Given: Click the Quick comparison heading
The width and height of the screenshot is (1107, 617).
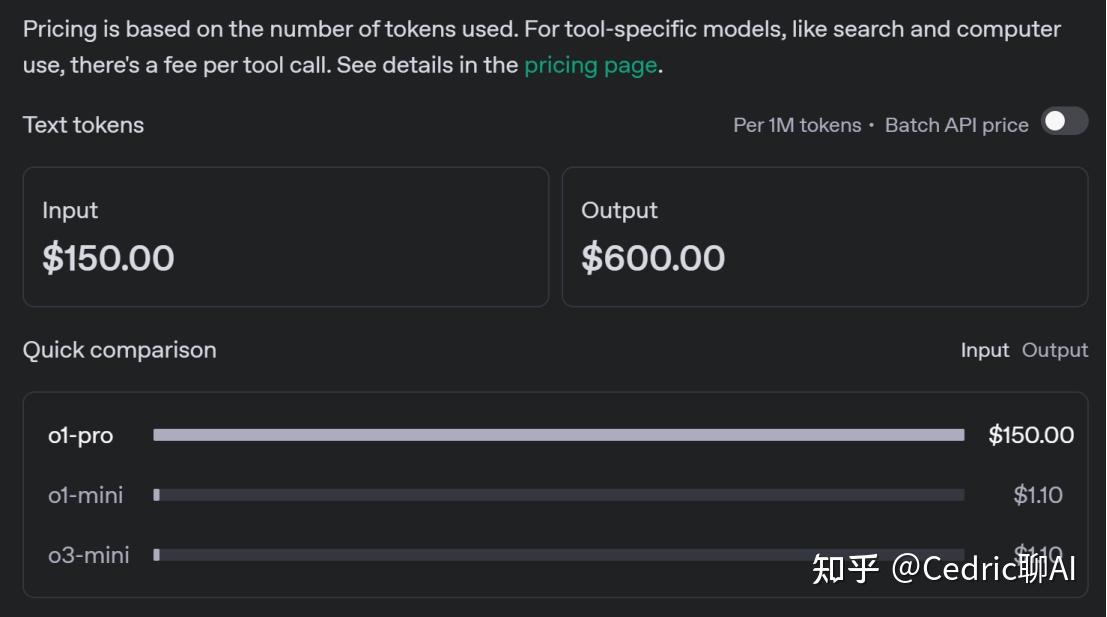Looking at the screenshot, I should [x=119, y=350].
